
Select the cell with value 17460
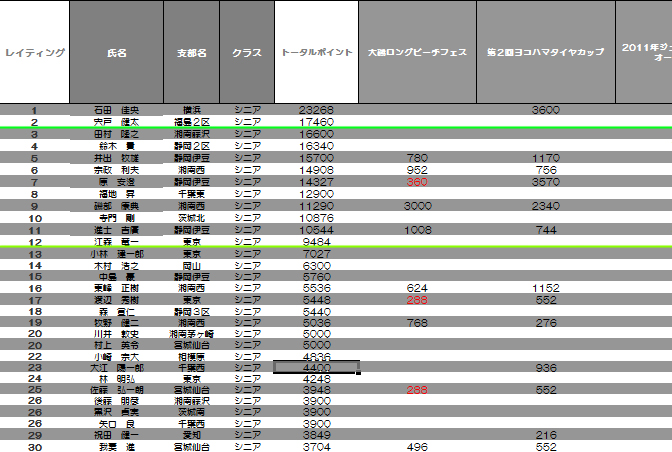(316, 122)
